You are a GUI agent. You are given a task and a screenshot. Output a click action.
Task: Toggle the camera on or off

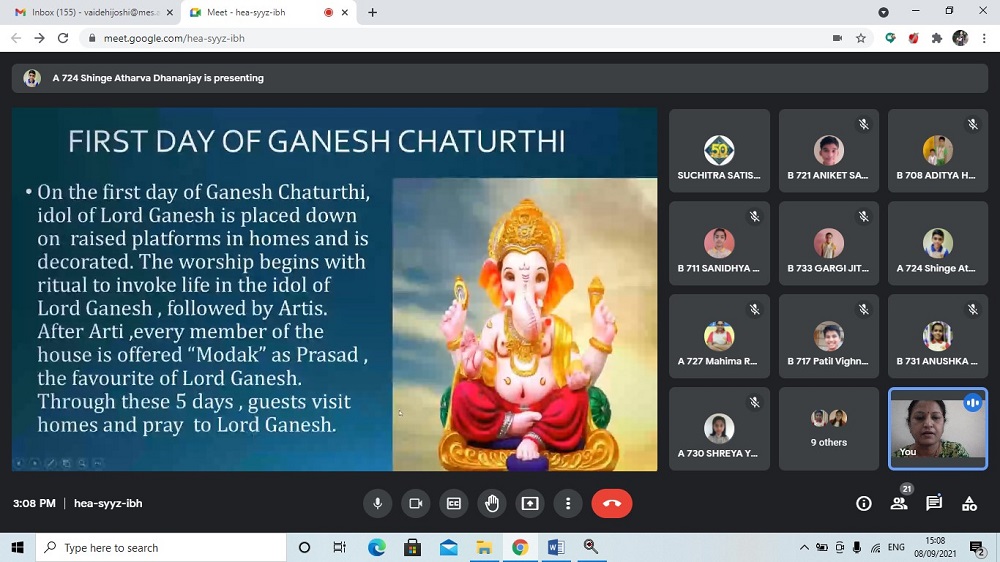(x=416, y=503)
